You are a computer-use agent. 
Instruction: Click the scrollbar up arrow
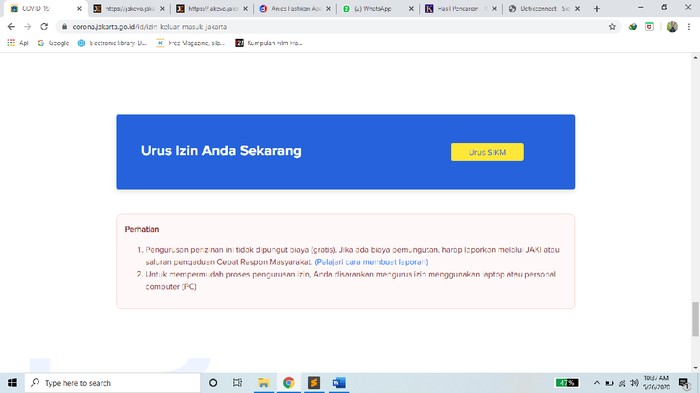pyautogui.click(x=695, y=58)
